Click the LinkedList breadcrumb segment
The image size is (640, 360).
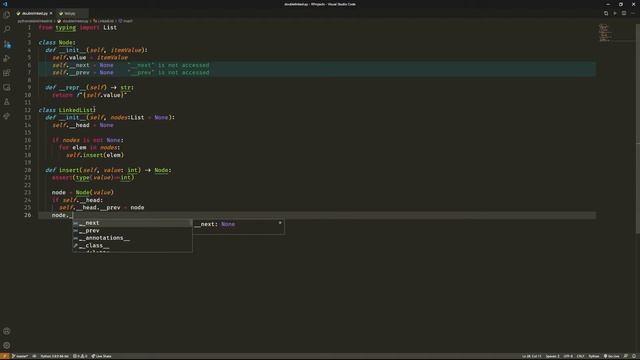[104, 21]
